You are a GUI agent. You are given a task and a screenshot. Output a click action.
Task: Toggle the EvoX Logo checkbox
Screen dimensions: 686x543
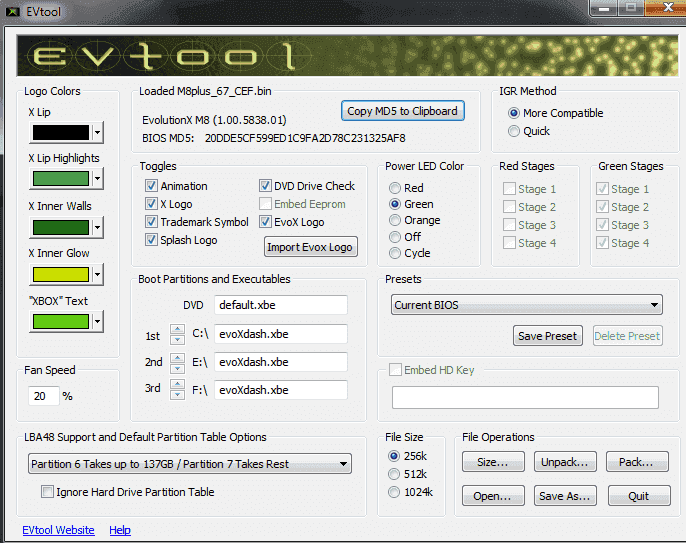point(265,222)
